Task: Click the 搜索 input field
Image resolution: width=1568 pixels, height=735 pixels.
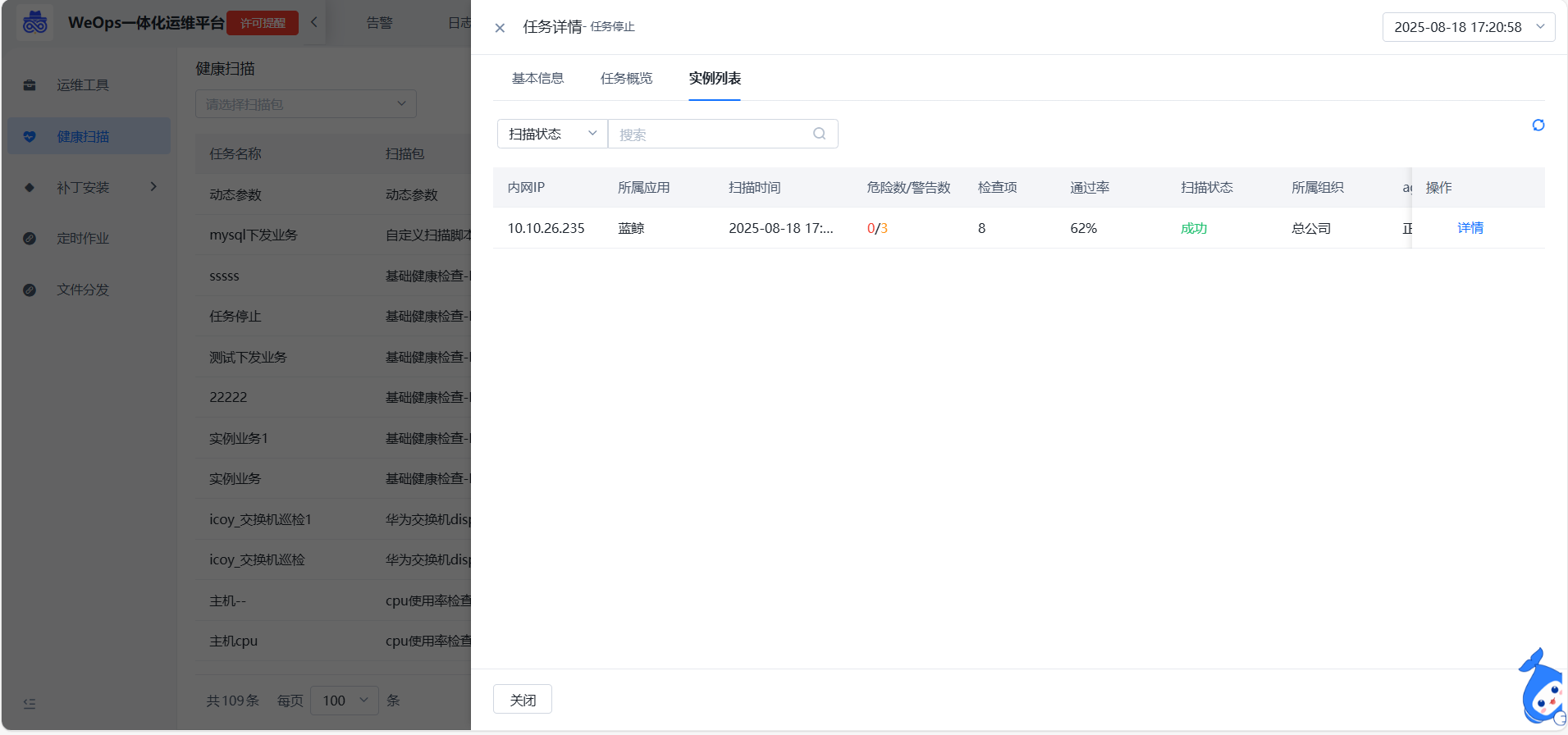Action: click(x=711, y=134)
